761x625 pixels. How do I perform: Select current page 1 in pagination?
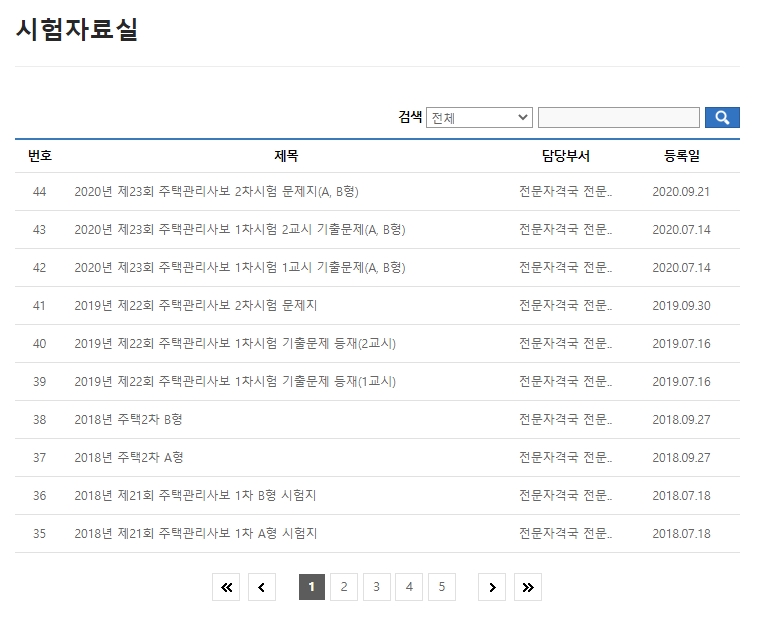click(x=312, y=587)
